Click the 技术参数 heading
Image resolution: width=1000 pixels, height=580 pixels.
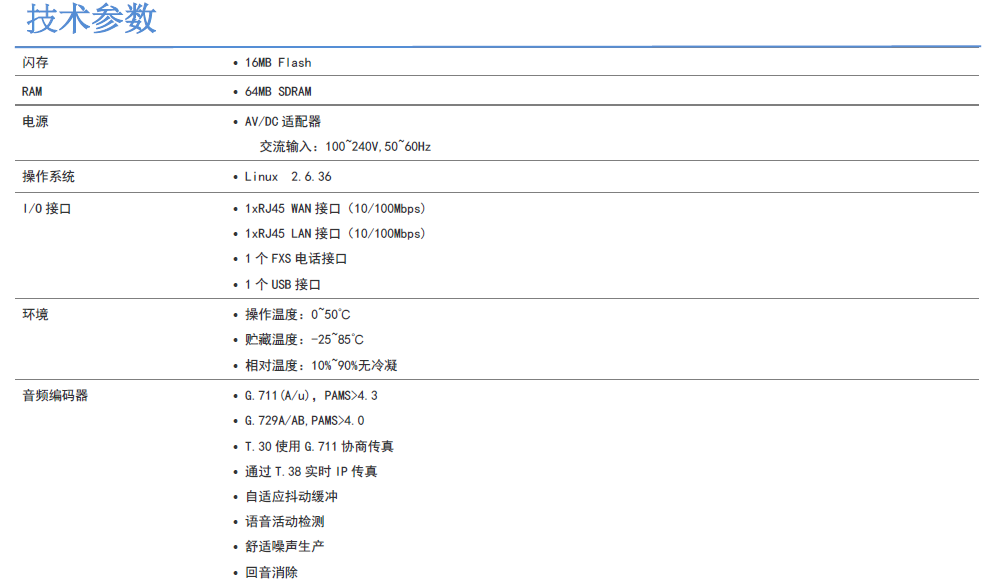[x=92, y=20]
